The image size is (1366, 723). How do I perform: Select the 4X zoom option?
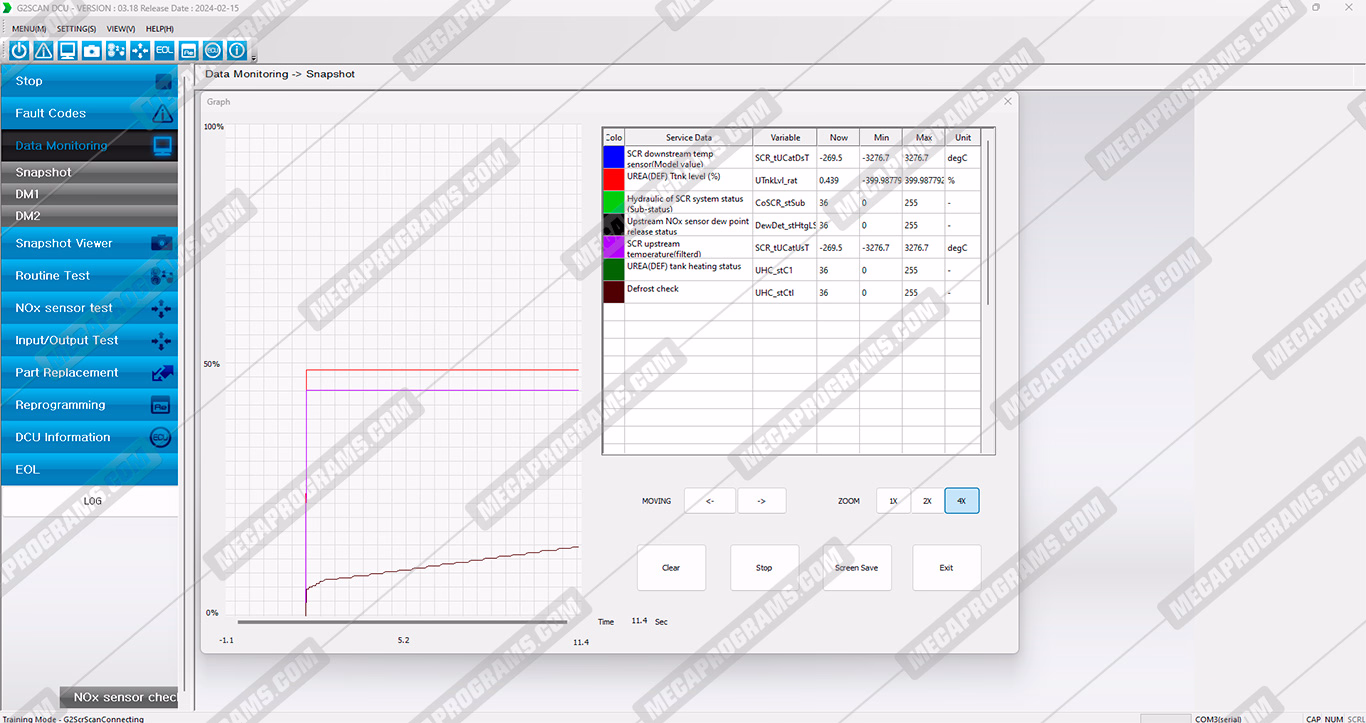tap(961, 501)
